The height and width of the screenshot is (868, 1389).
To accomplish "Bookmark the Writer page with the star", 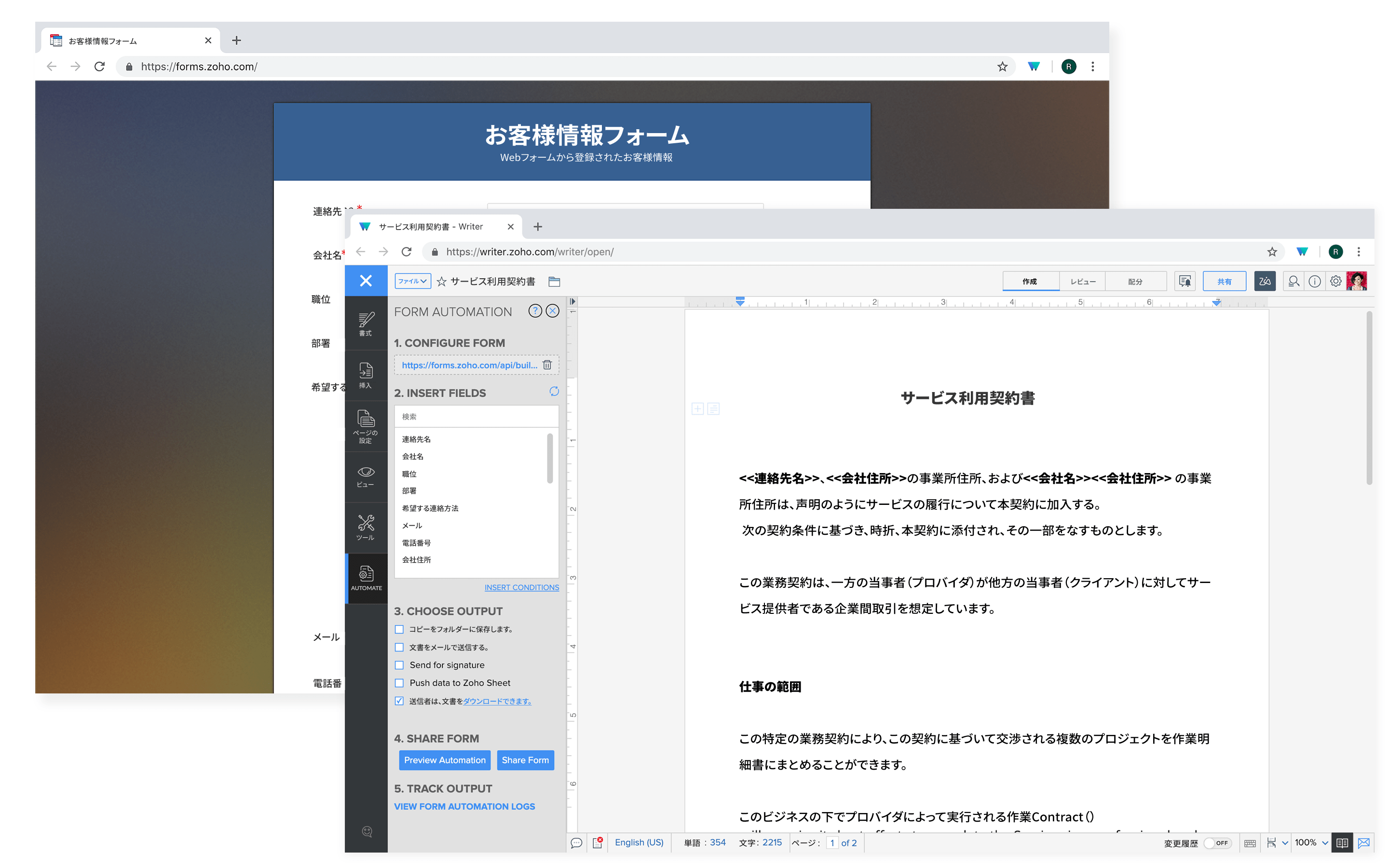I will click(x=1272, y=251).
